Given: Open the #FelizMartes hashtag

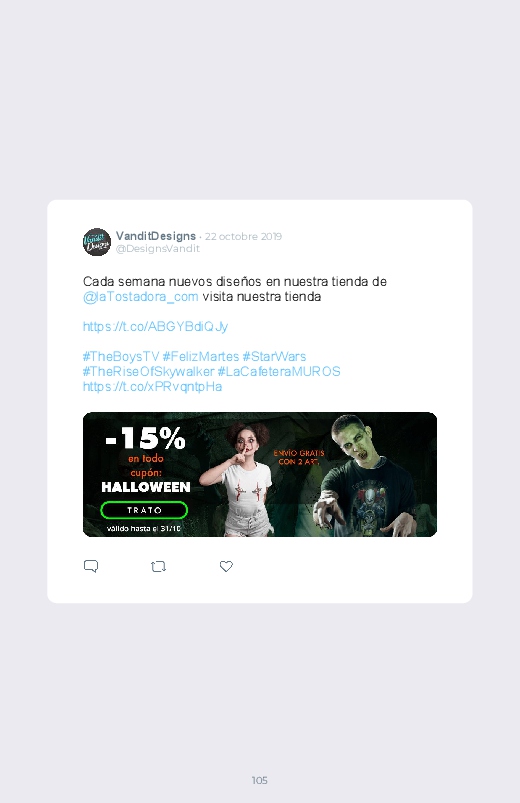Looking at the screenshot, I should (x=201, y=356).
